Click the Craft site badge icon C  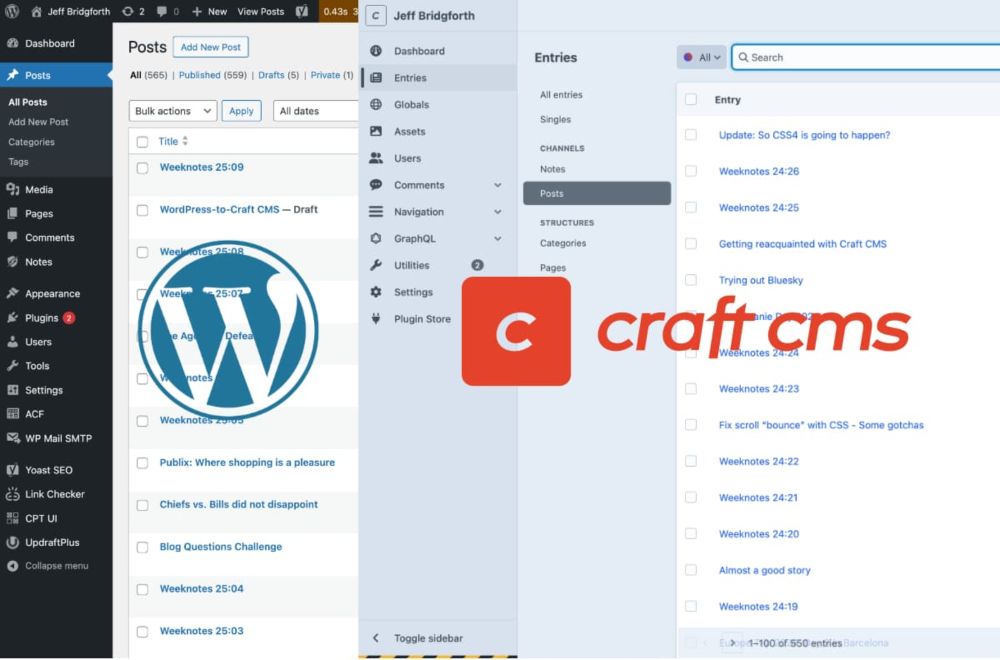[376, 16]
